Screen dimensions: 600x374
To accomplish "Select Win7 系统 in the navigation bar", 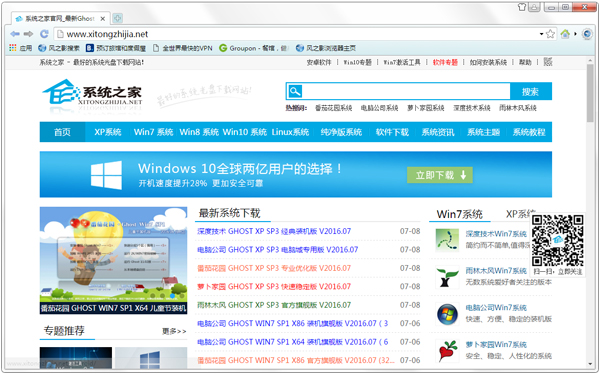I will (153, 132).
